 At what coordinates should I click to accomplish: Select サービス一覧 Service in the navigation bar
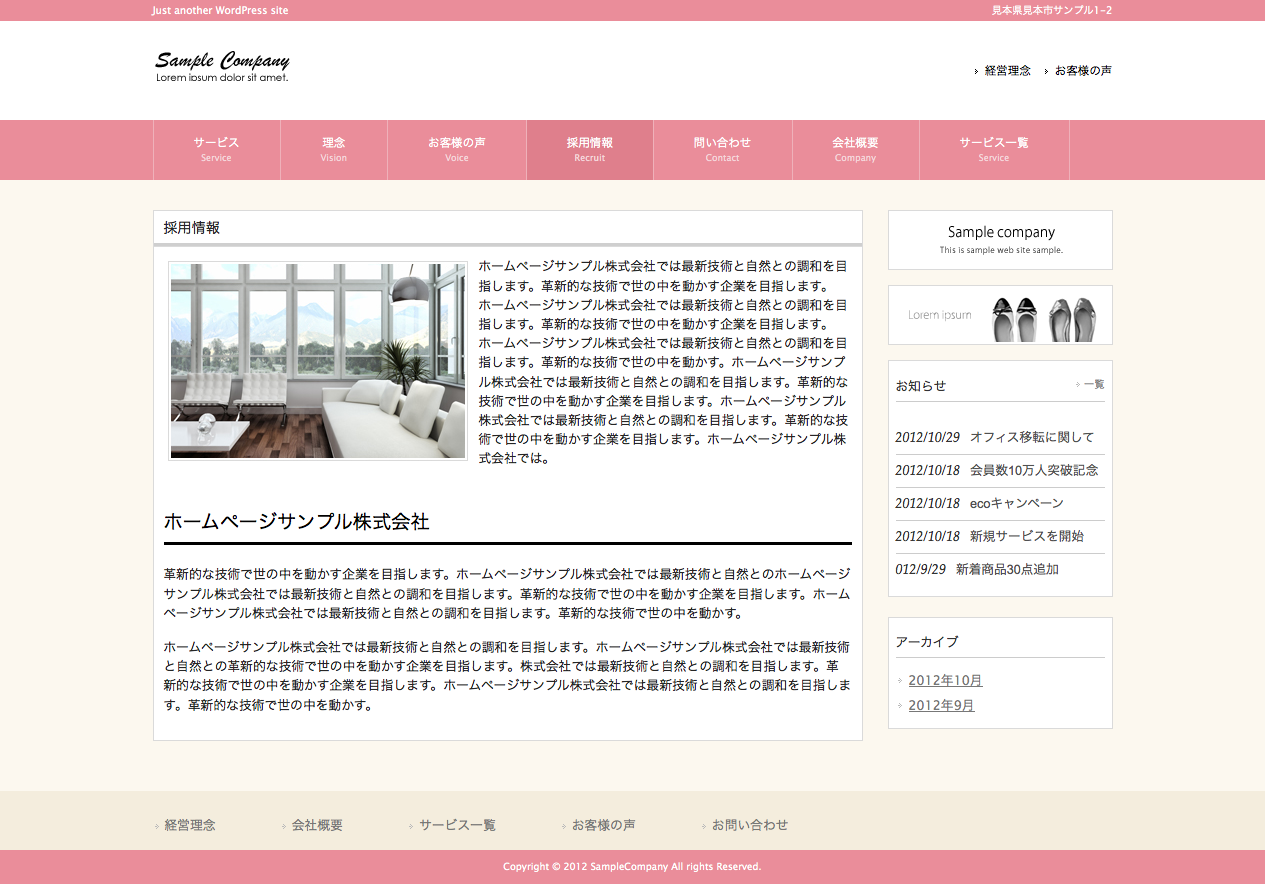click(994, 150)
